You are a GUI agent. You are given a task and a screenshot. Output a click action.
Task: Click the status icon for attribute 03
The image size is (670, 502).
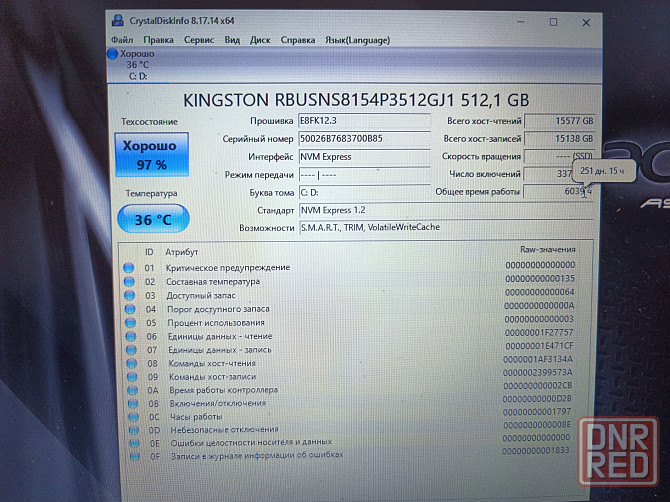(x=129, y=295)
